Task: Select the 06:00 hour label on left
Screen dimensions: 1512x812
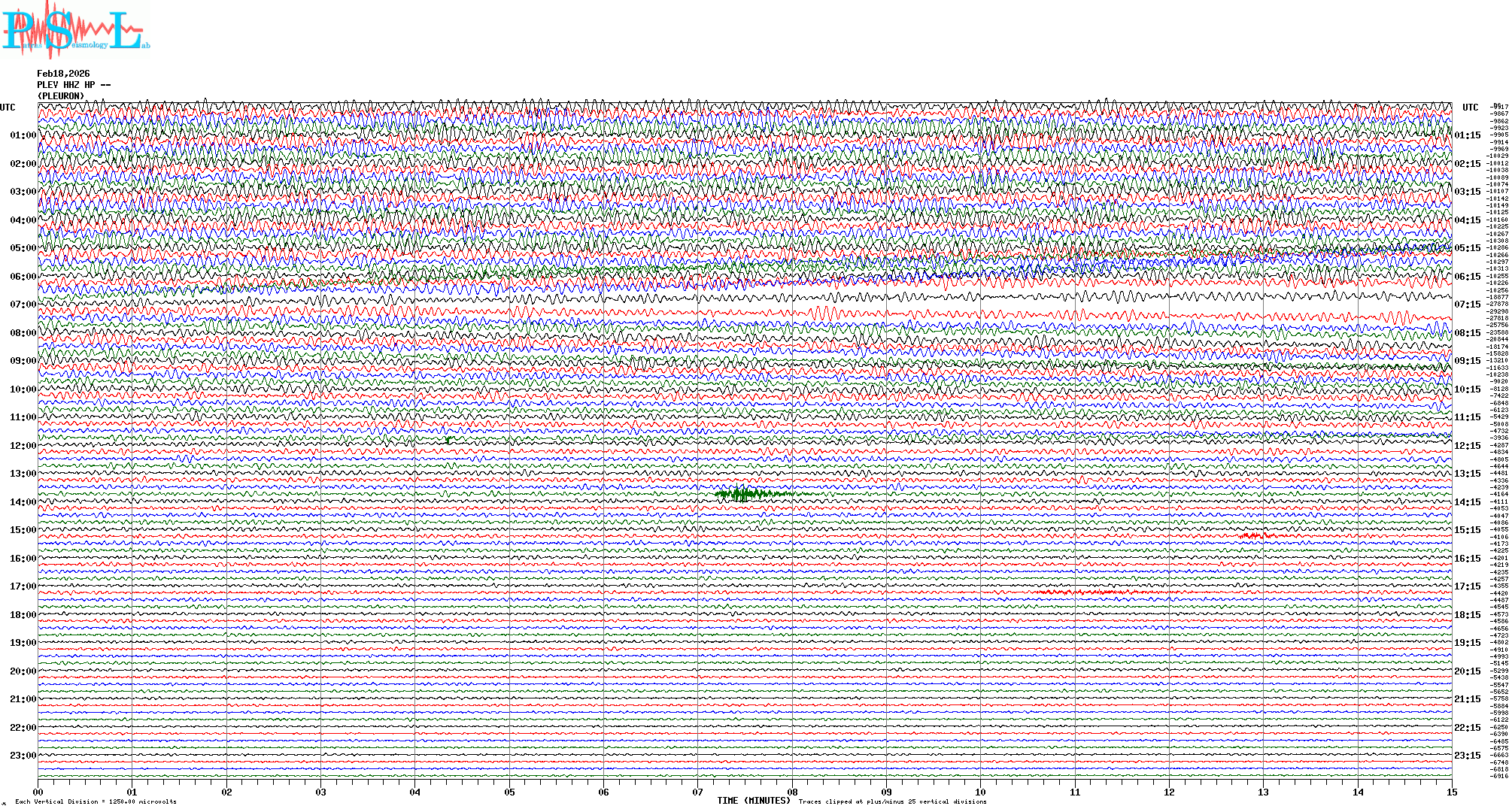Action: 23,277
